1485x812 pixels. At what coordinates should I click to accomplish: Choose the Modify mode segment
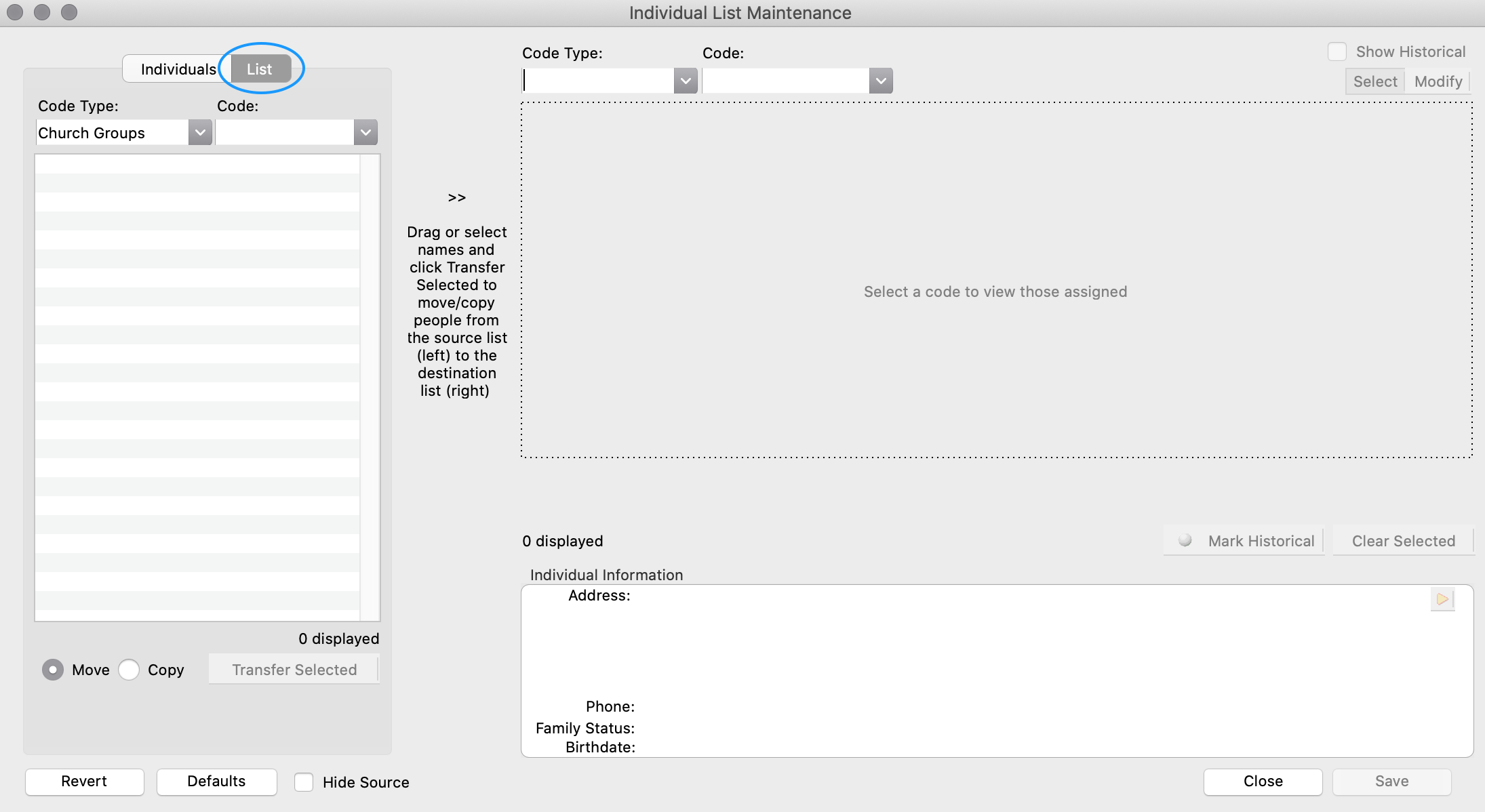coord(1438,82)
